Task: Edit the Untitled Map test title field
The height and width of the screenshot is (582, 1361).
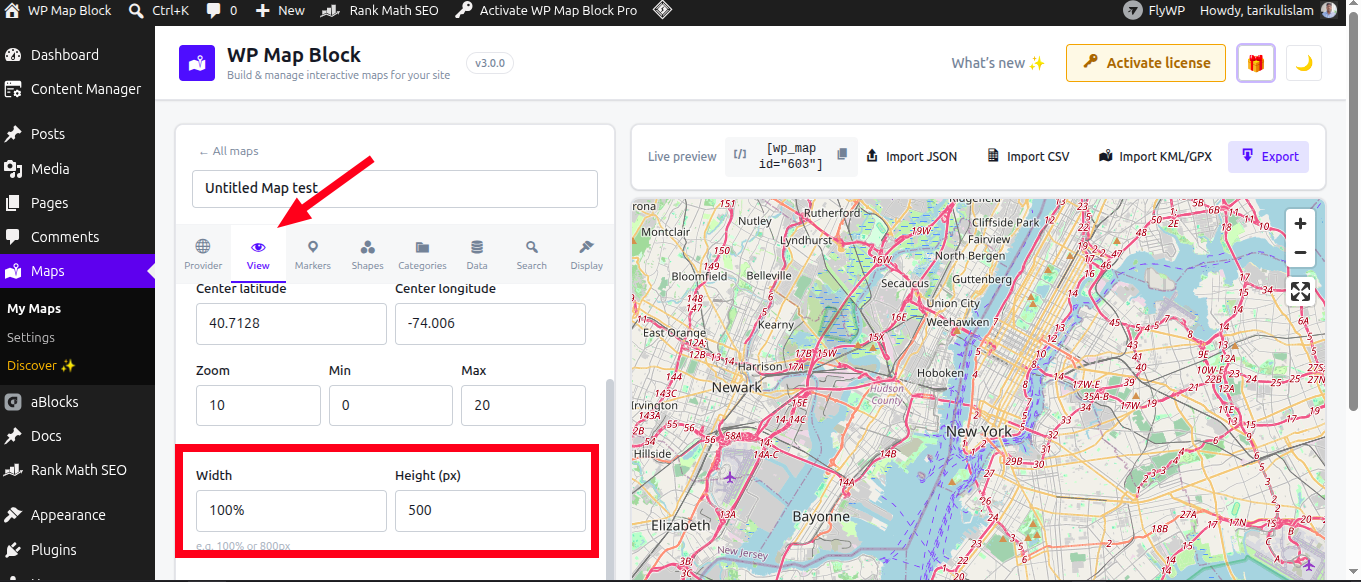Action: (x=395, y=188)
